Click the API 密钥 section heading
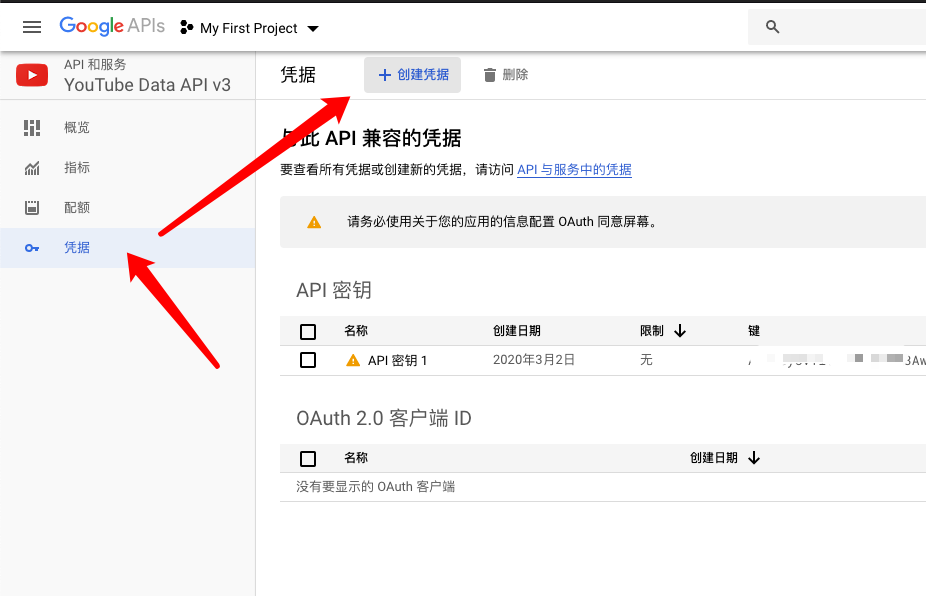The image size is (926, 596). pos(334,291)
